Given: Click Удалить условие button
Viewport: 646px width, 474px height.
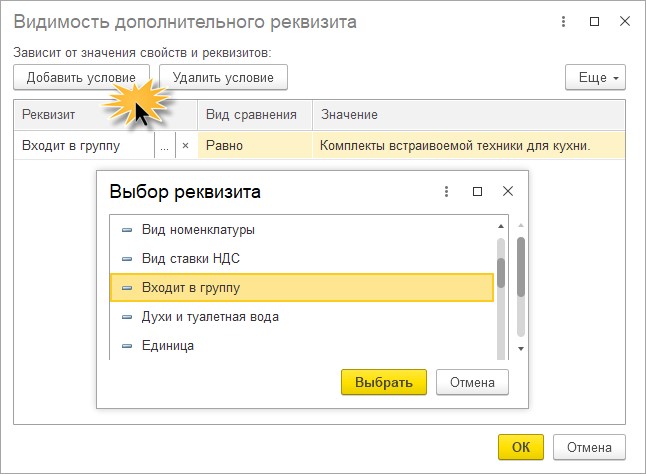Looking at the screenshot, I should pos(224,77).
